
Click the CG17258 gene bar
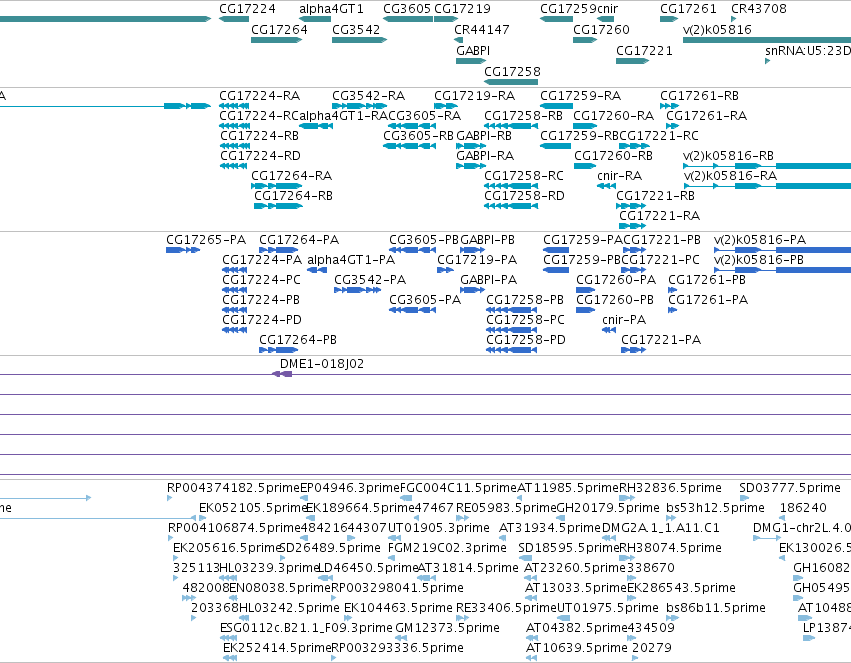pos(511,82)
